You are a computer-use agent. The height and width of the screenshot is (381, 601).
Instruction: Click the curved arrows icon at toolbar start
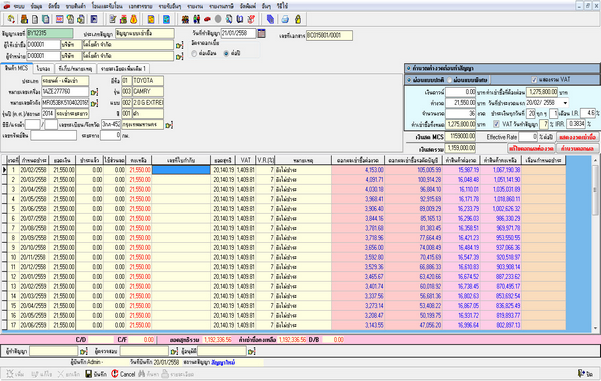click(x=11, y=19)
